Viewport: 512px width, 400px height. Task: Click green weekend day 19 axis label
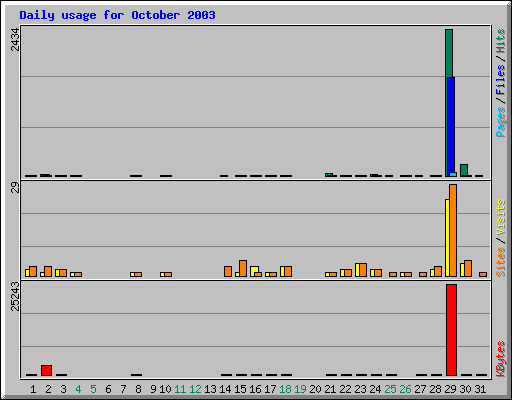point(300,389)
